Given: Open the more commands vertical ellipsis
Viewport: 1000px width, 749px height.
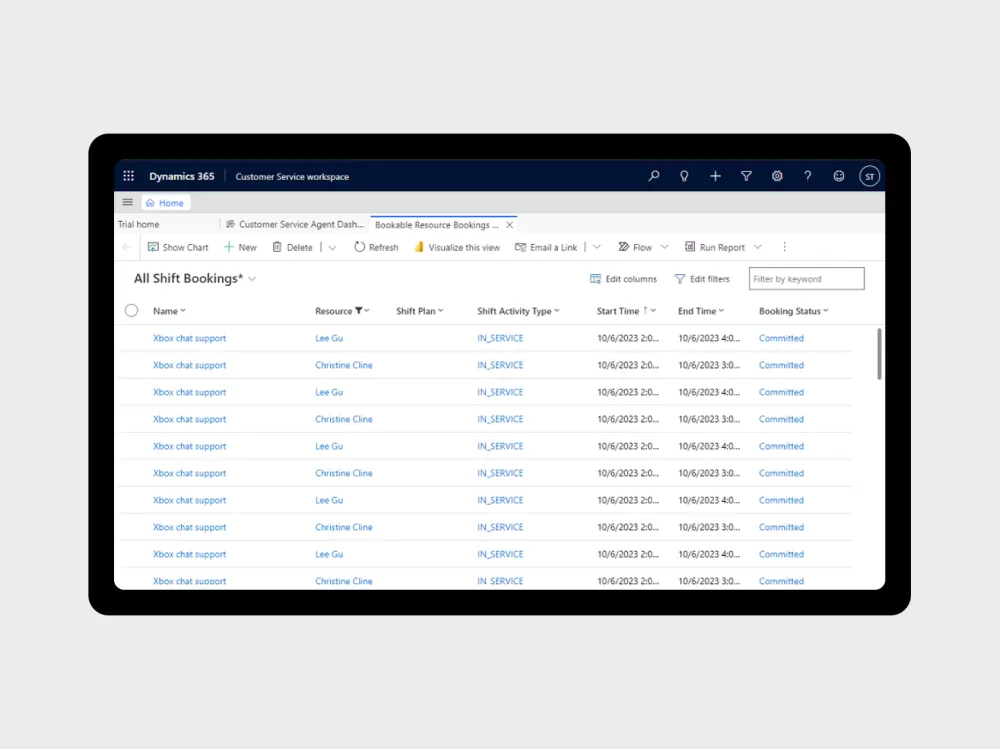Looking at the screenshot, I should coord(784,247).
